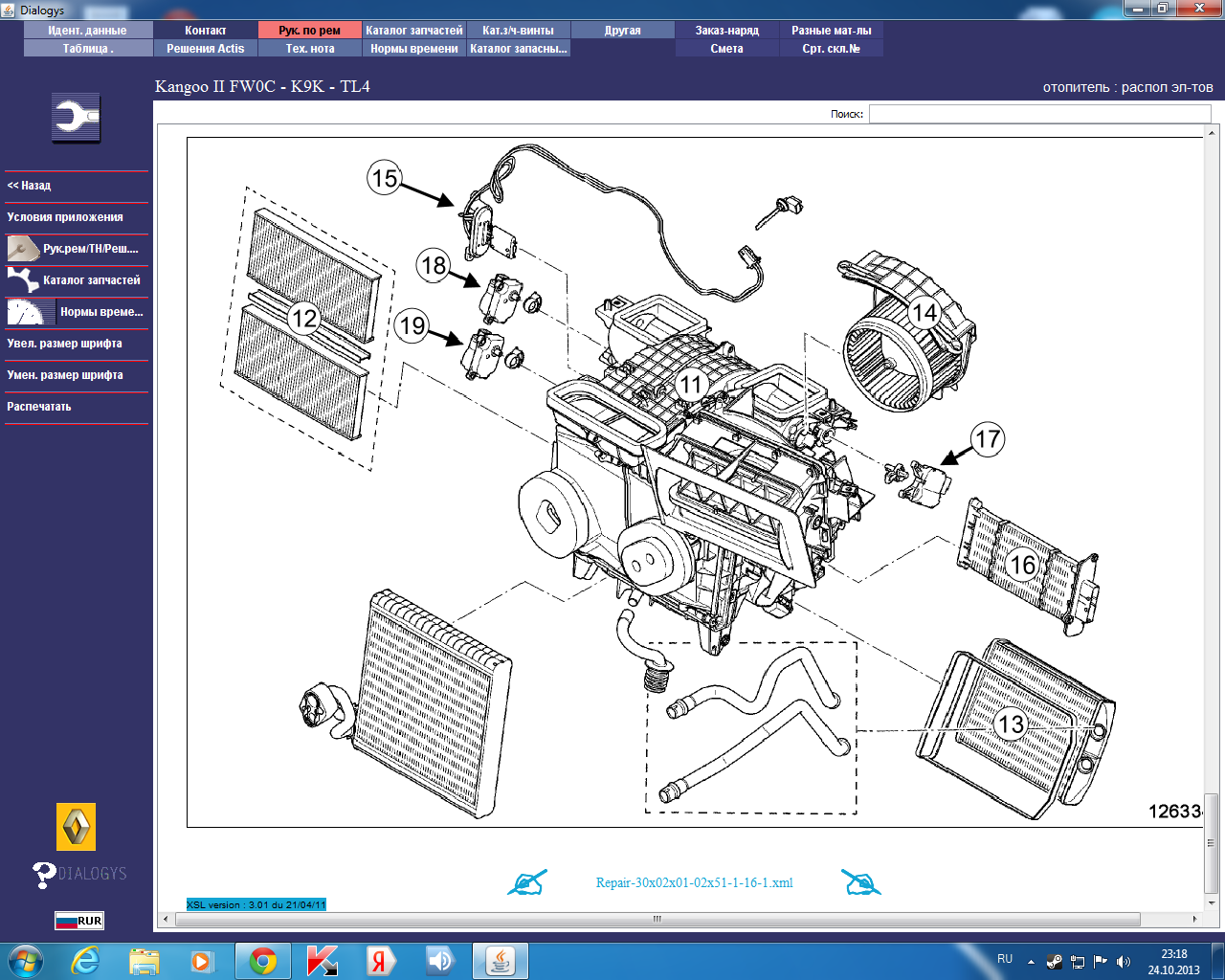Click callout number 19 on diagram
Viewport: 1225px width, 980px height.
point(412,326)
